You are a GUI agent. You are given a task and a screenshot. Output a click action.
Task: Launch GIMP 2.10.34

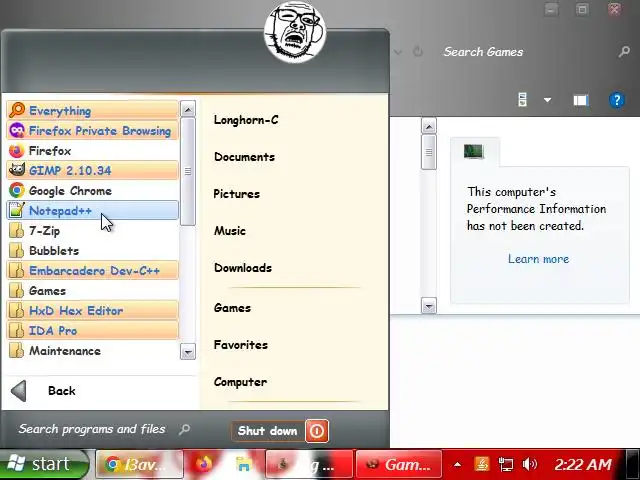point(93,170)
